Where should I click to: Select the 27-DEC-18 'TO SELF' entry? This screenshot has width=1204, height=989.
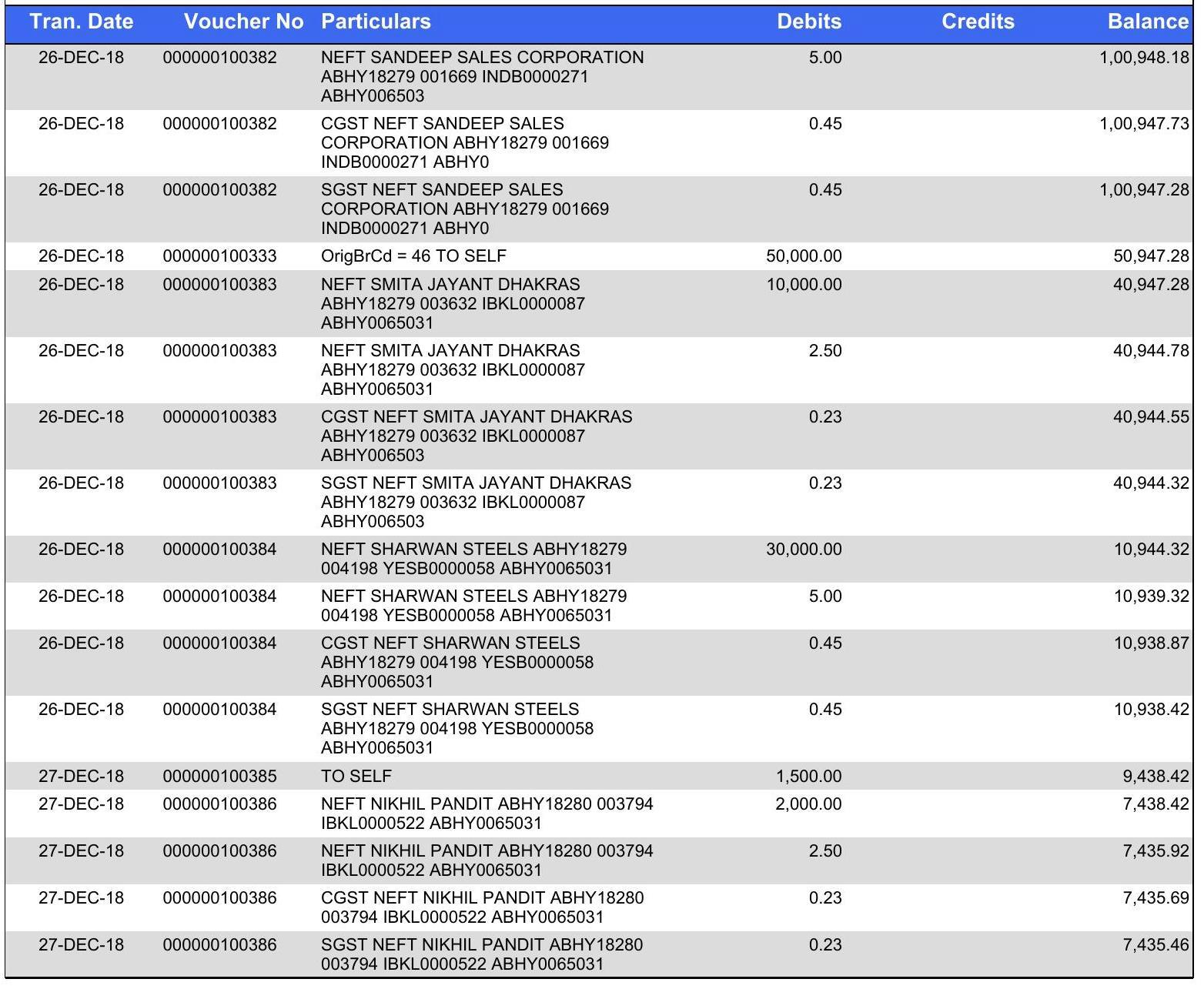click(x=356, y=777)
